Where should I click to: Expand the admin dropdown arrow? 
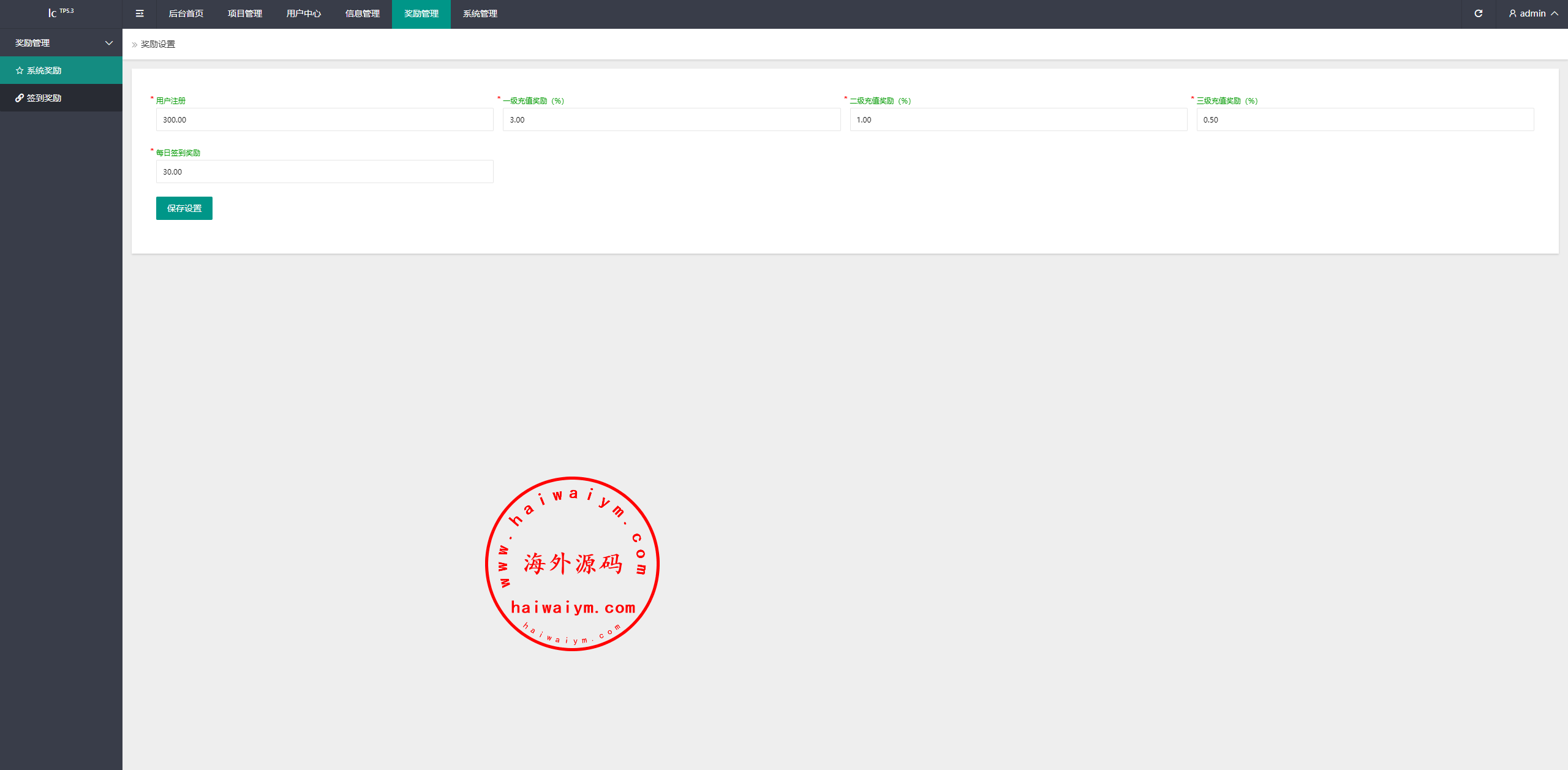click(1555, 13)
